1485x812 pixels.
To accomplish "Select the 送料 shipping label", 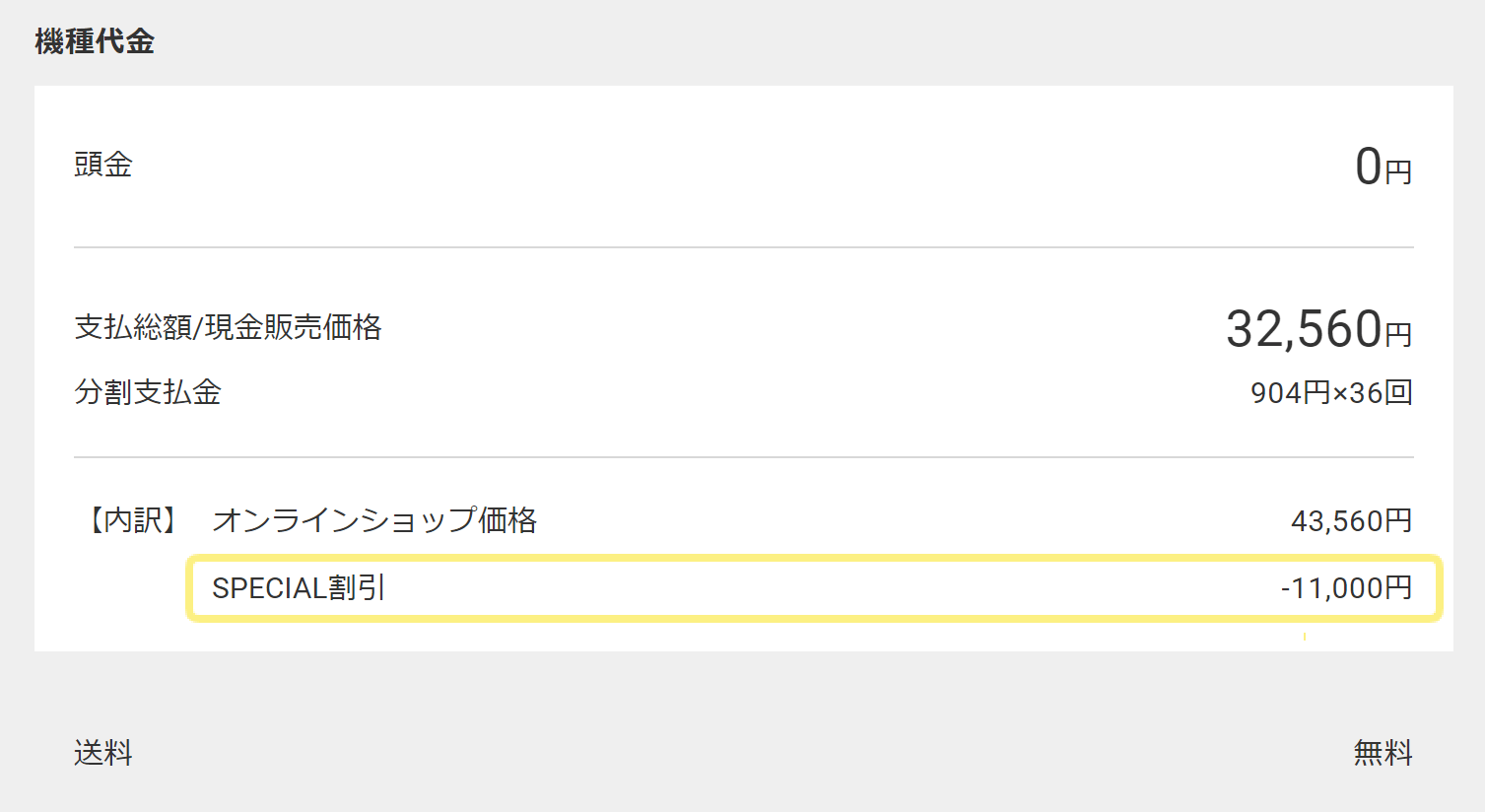I will tap(103, 753).
